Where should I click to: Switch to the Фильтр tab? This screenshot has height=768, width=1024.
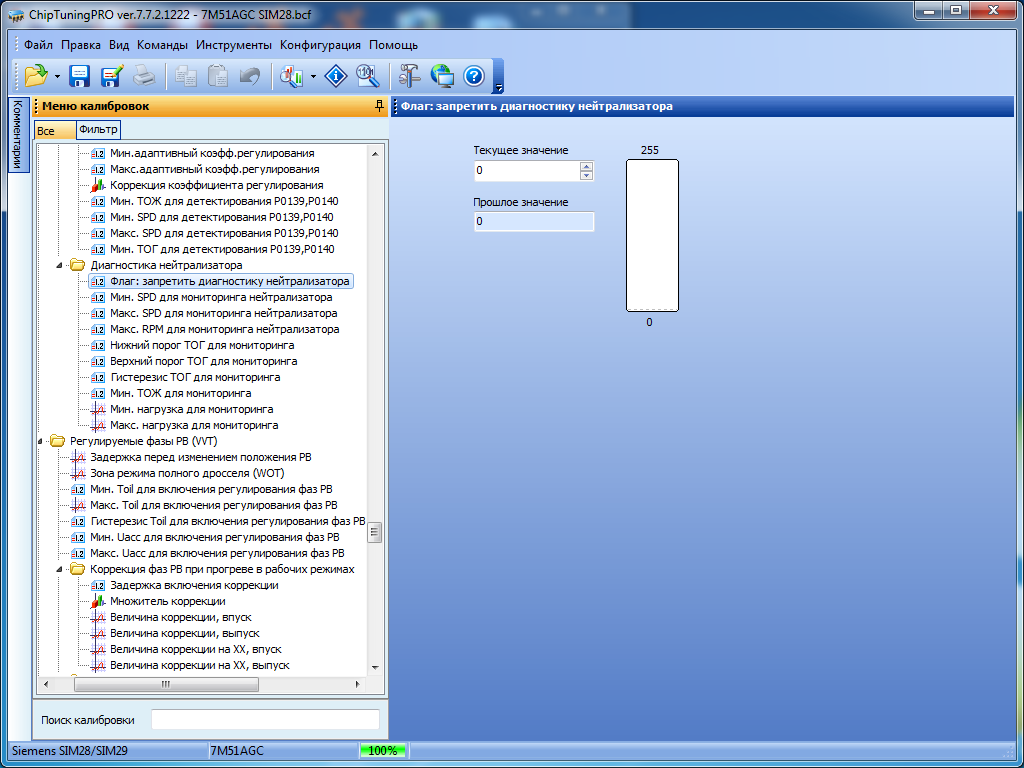[98, 130]
